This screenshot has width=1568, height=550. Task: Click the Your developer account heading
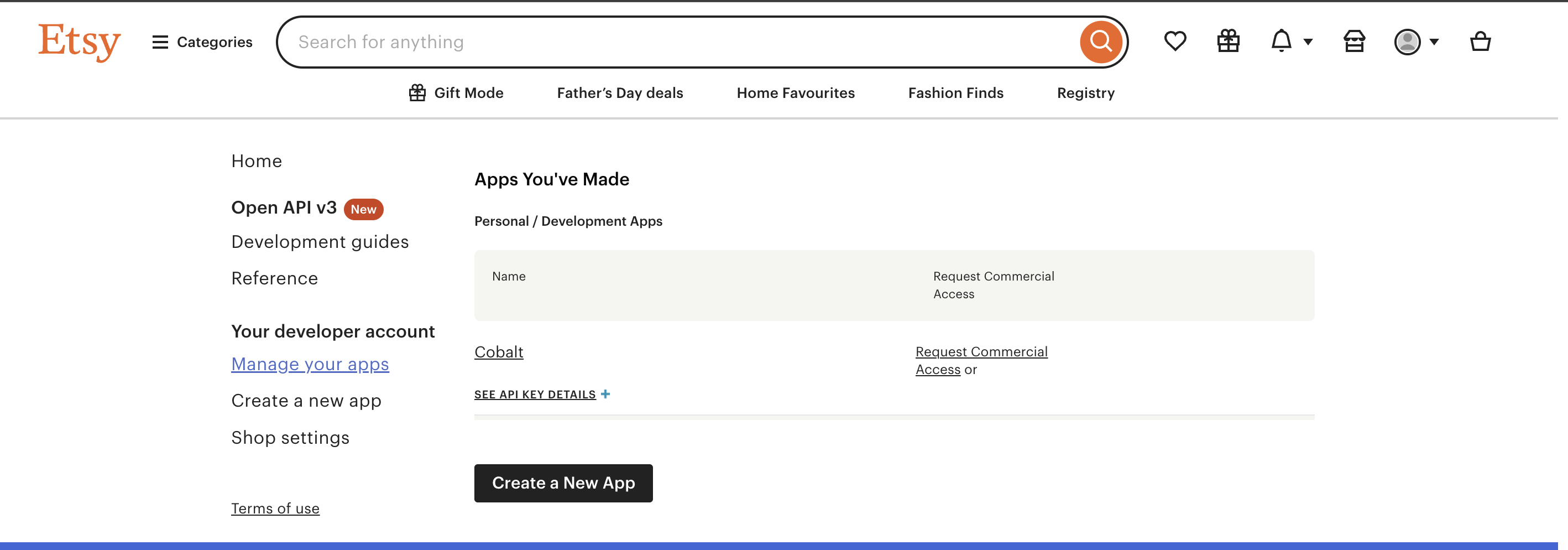(x=333, y=332)
